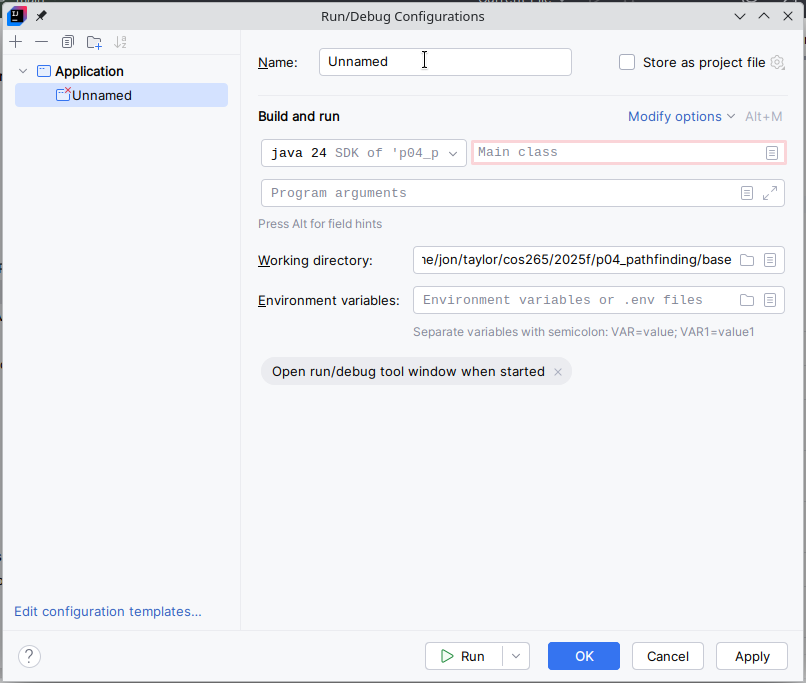Open the Main class browse icon
Viewport: 806px width, 683px height.
(772, 153)
